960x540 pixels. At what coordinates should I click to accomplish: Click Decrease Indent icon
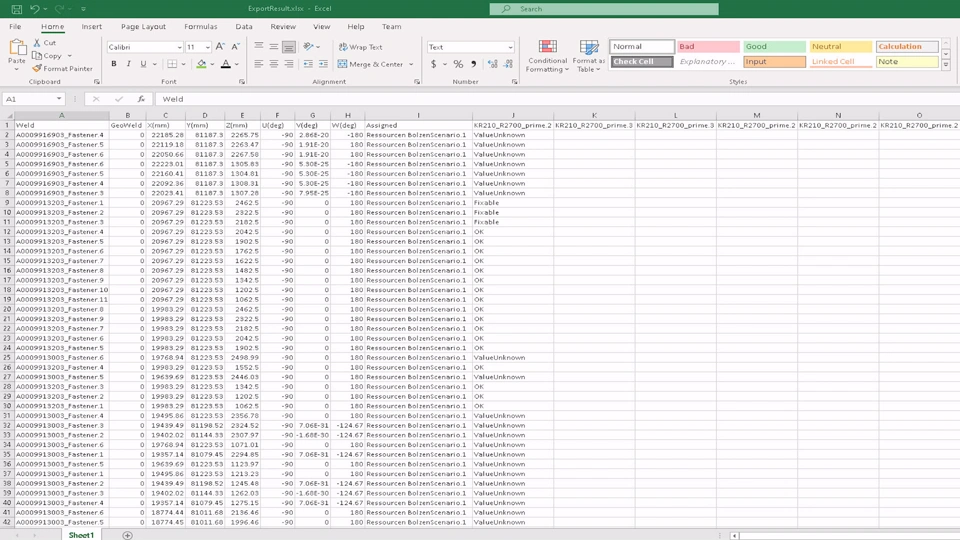click(x=308, y=64)
